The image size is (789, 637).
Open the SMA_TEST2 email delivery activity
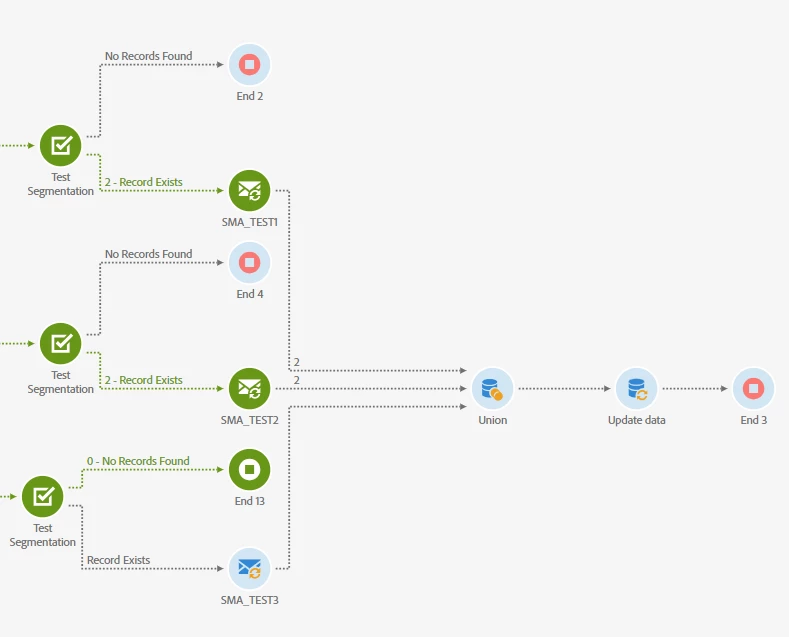coord(250,388)
